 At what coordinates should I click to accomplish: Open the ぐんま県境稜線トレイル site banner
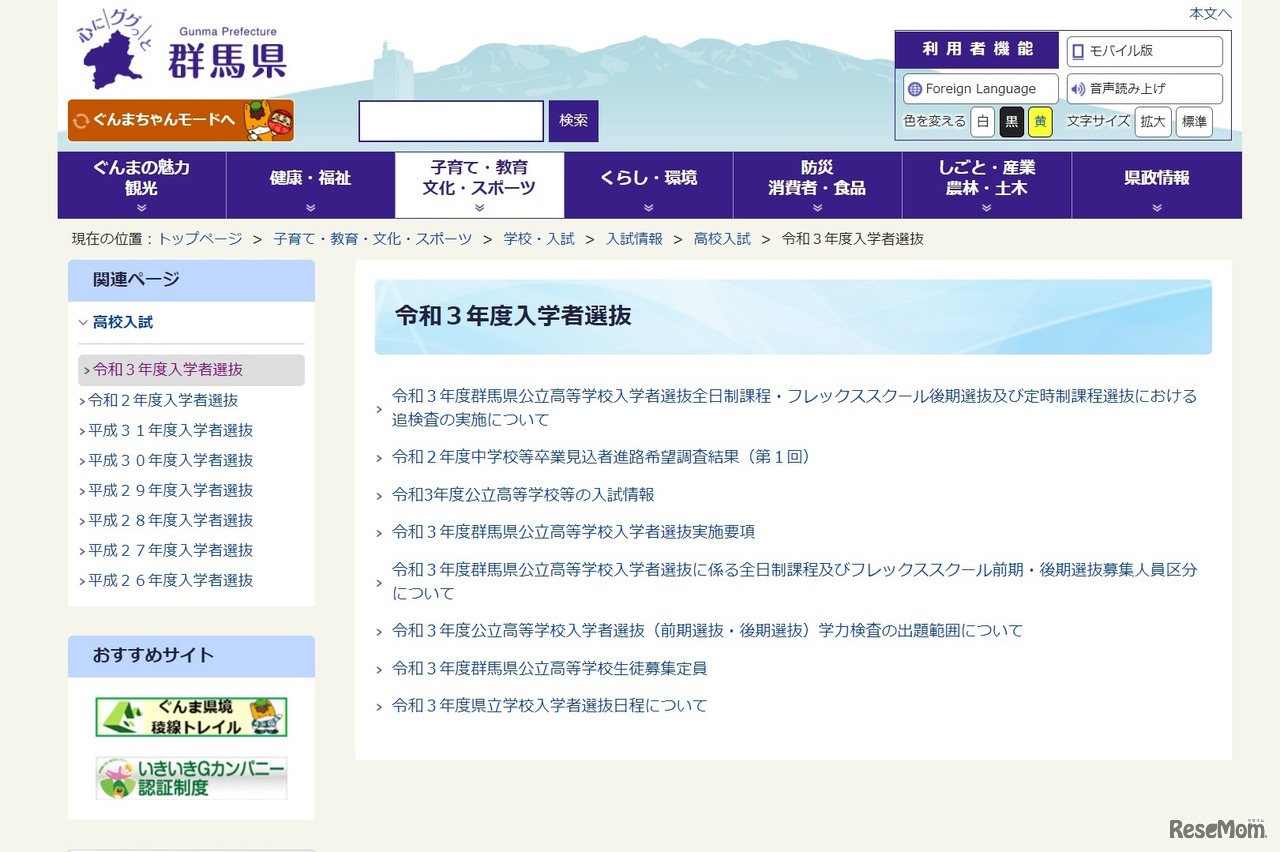pos(191,716)
